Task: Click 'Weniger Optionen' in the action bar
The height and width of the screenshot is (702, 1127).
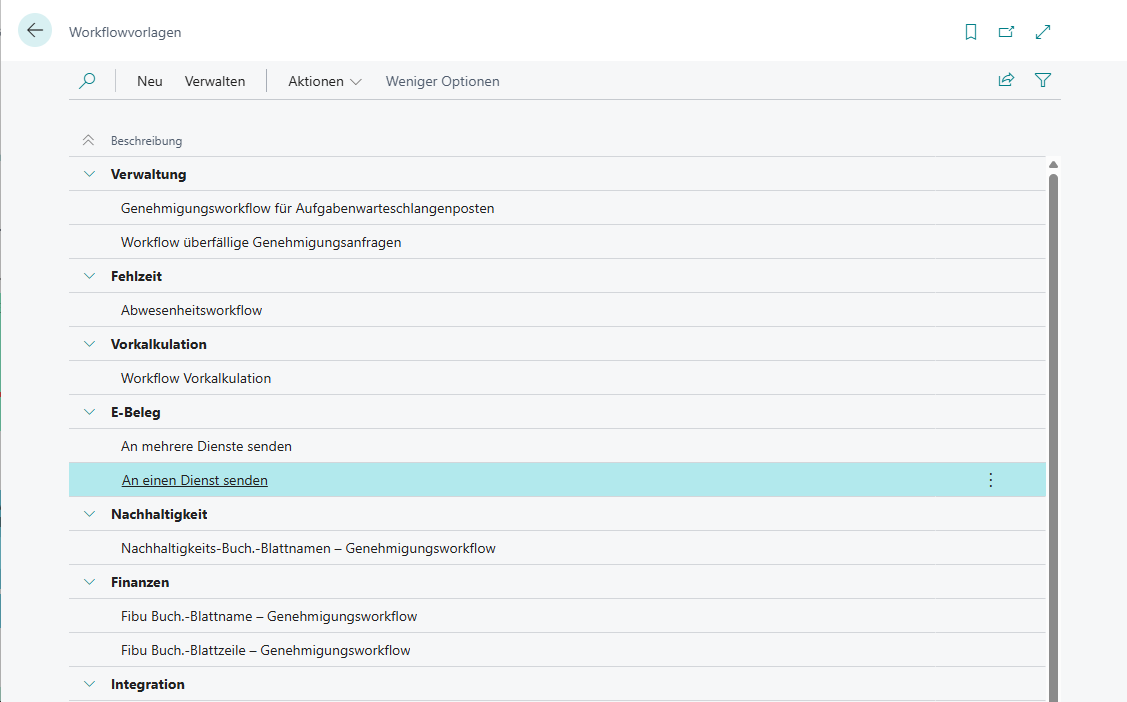Action: coord(442,81)
